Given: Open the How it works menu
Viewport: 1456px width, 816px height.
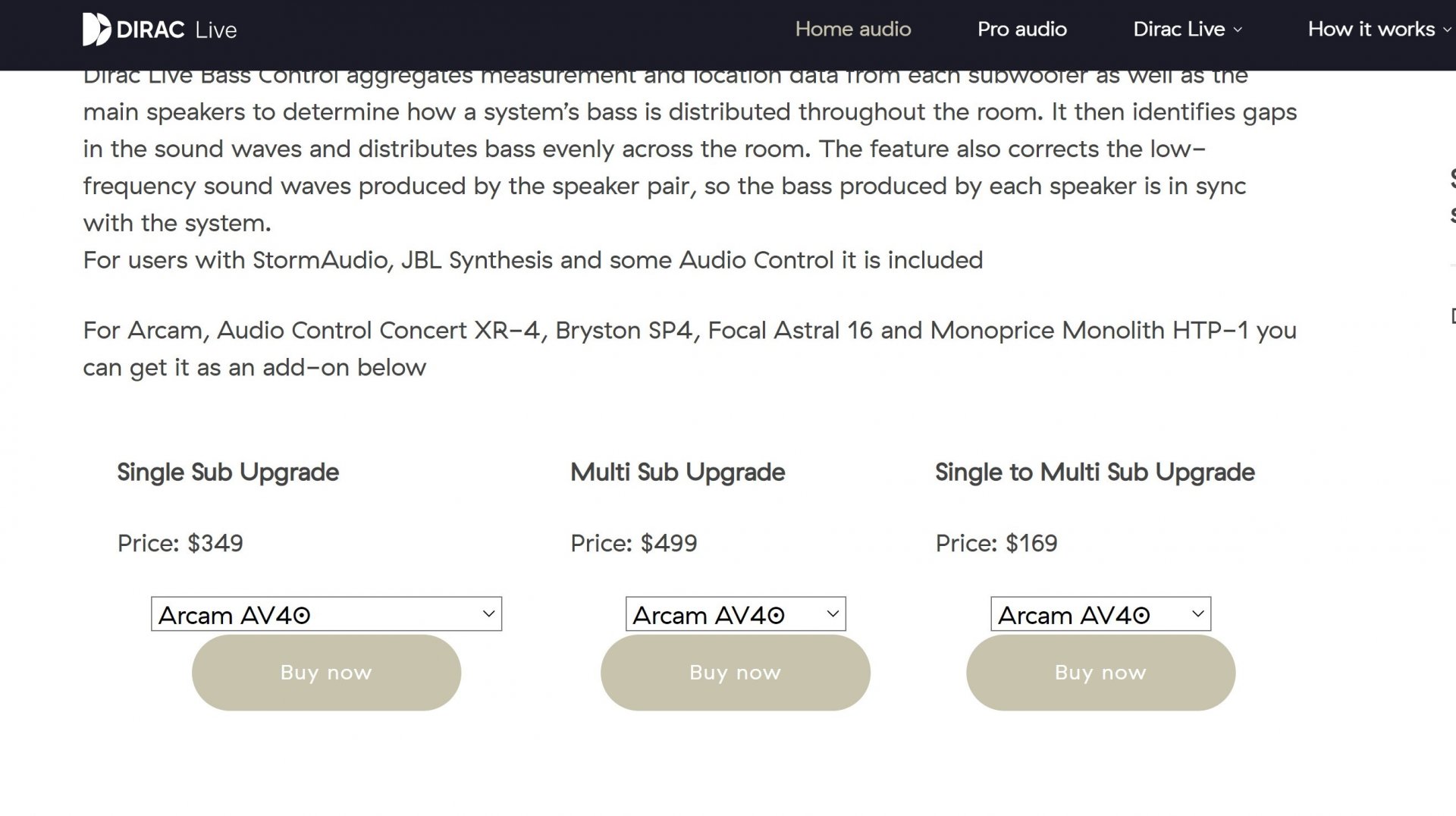Looking at the screenshot, I should [1371, 30].
